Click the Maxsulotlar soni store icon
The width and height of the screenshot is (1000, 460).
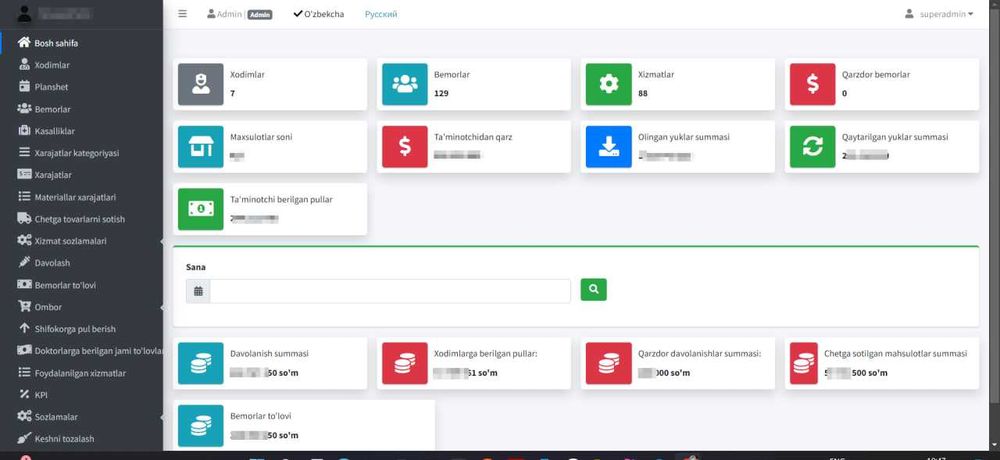[201, 147]
